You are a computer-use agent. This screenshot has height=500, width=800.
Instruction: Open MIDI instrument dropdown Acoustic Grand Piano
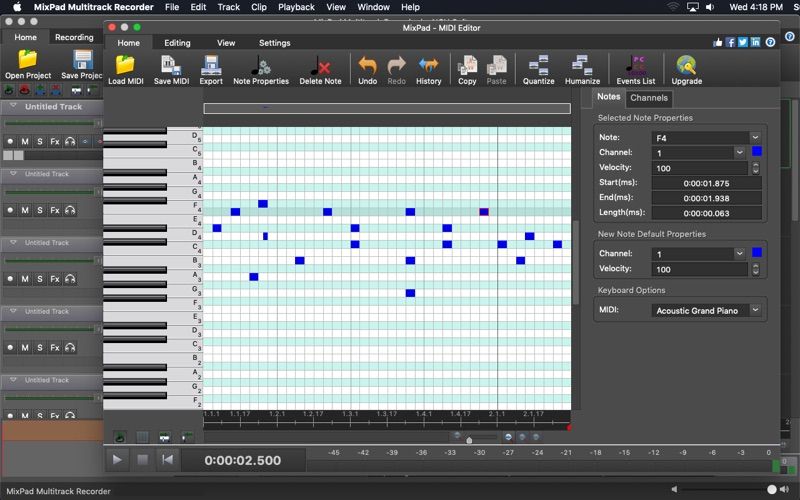(755, 310)
